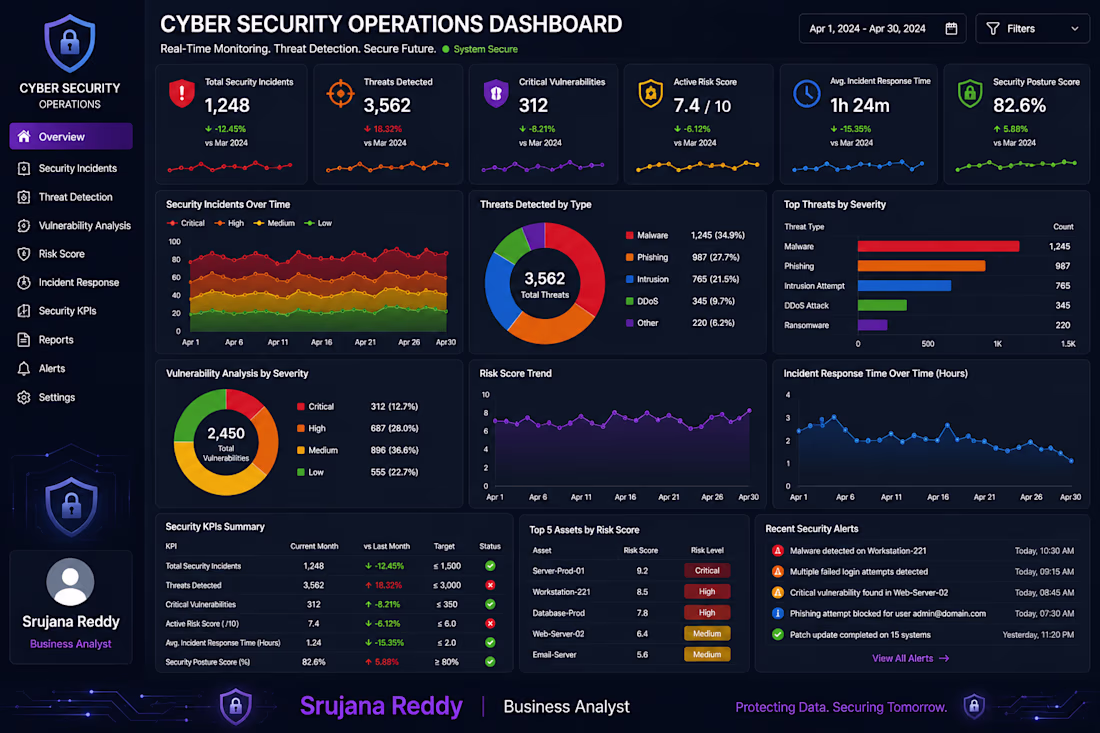This screenshot has height=733, width=1100.
Task: Click the High badge for Workstation-221
Action: [x=707, y=592]
